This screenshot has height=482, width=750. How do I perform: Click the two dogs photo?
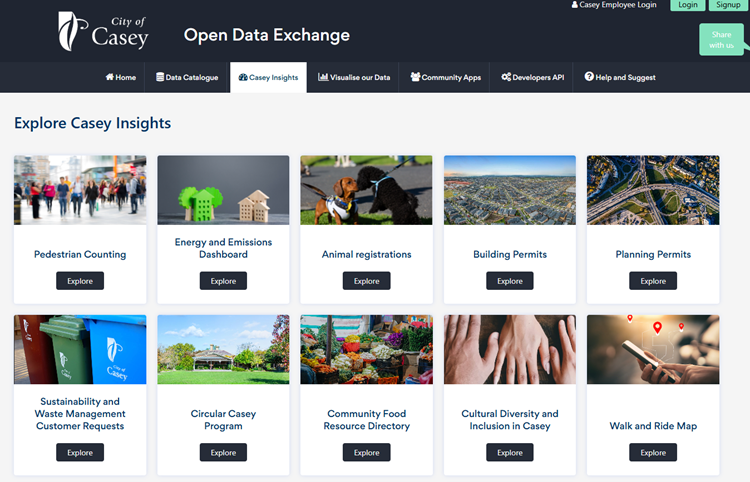(x=366, y=190)
